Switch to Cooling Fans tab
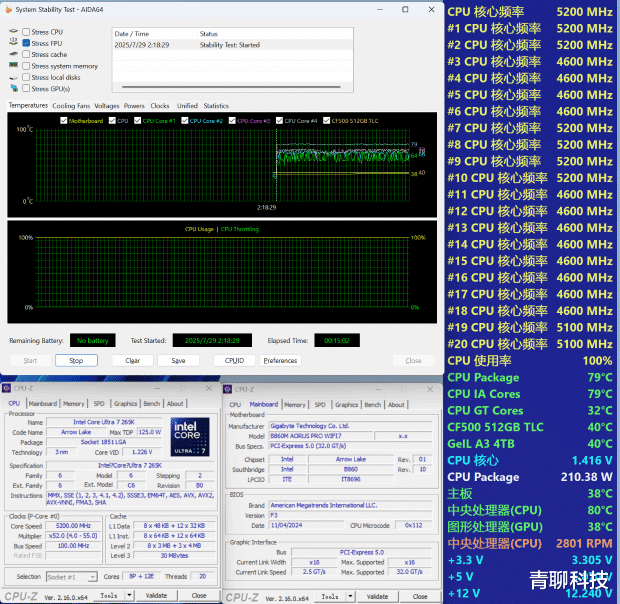This screenshot has height=604, width=620. 71,106
